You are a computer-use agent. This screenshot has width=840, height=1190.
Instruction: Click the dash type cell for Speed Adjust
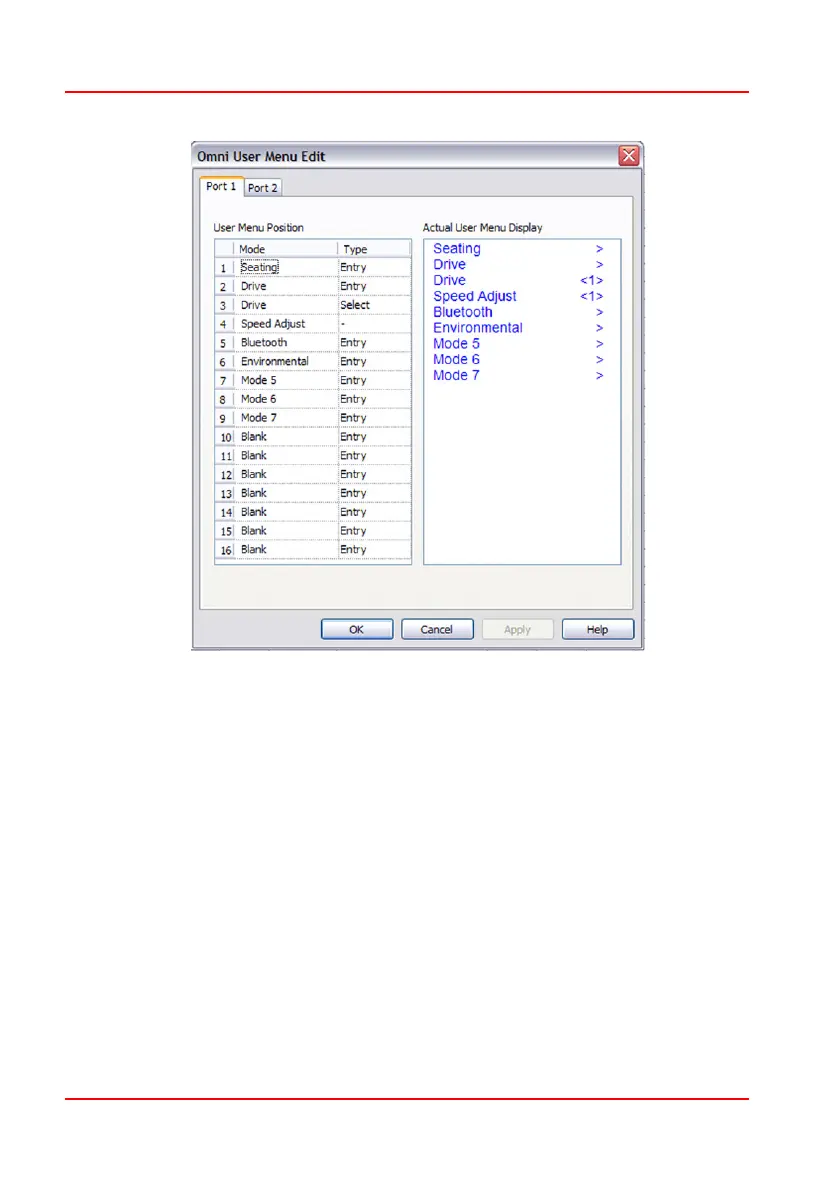pos(374,324)
